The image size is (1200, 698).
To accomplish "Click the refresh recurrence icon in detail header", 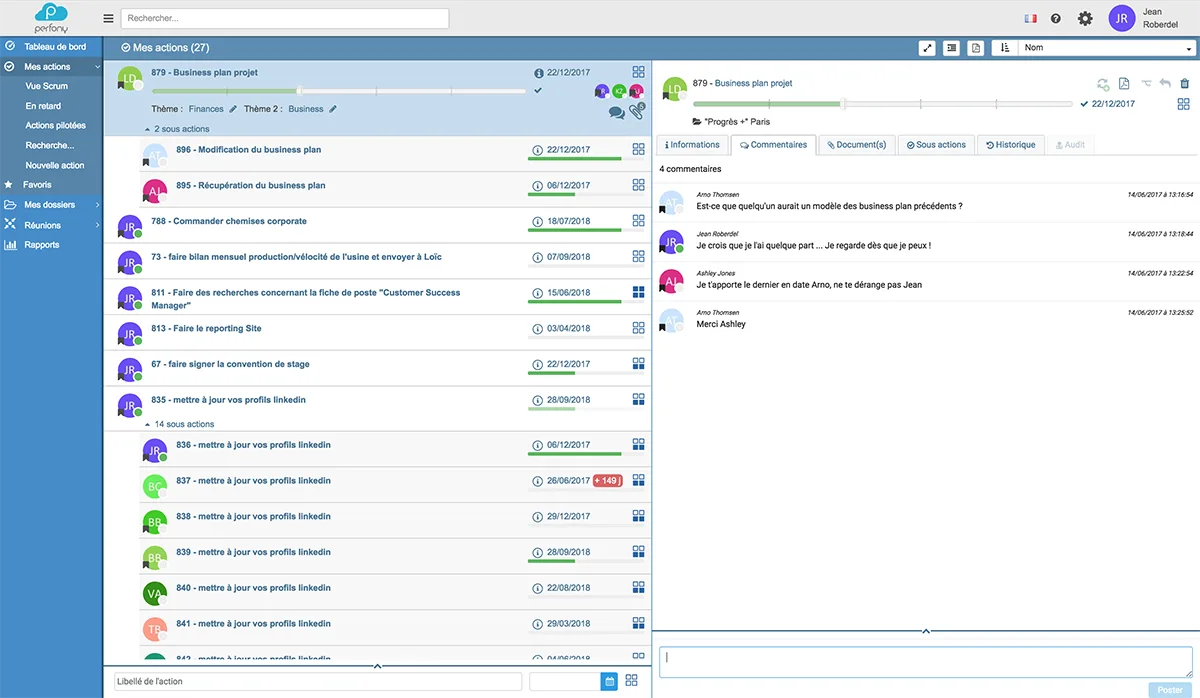I will (1103, 84).
